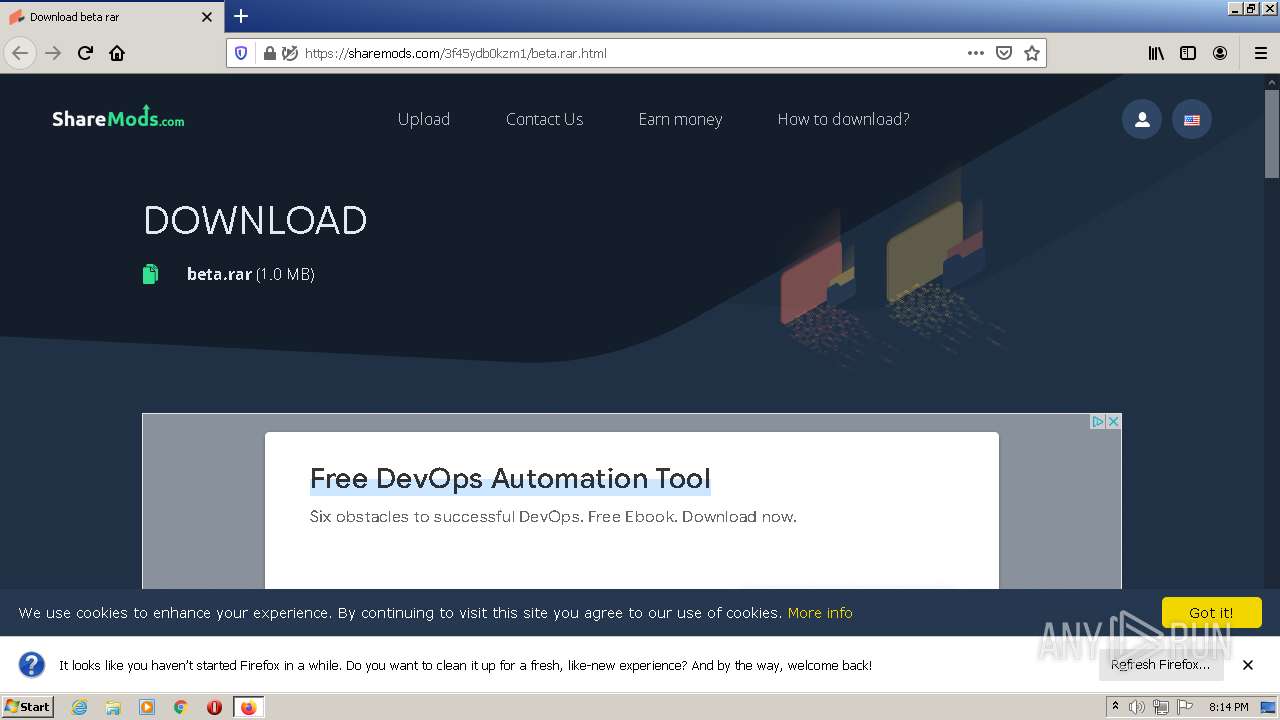Accept cookies with Got it!
The height and width of the screenshot is (720, 1280).
pyautogui.click(x=1211, y=613)
